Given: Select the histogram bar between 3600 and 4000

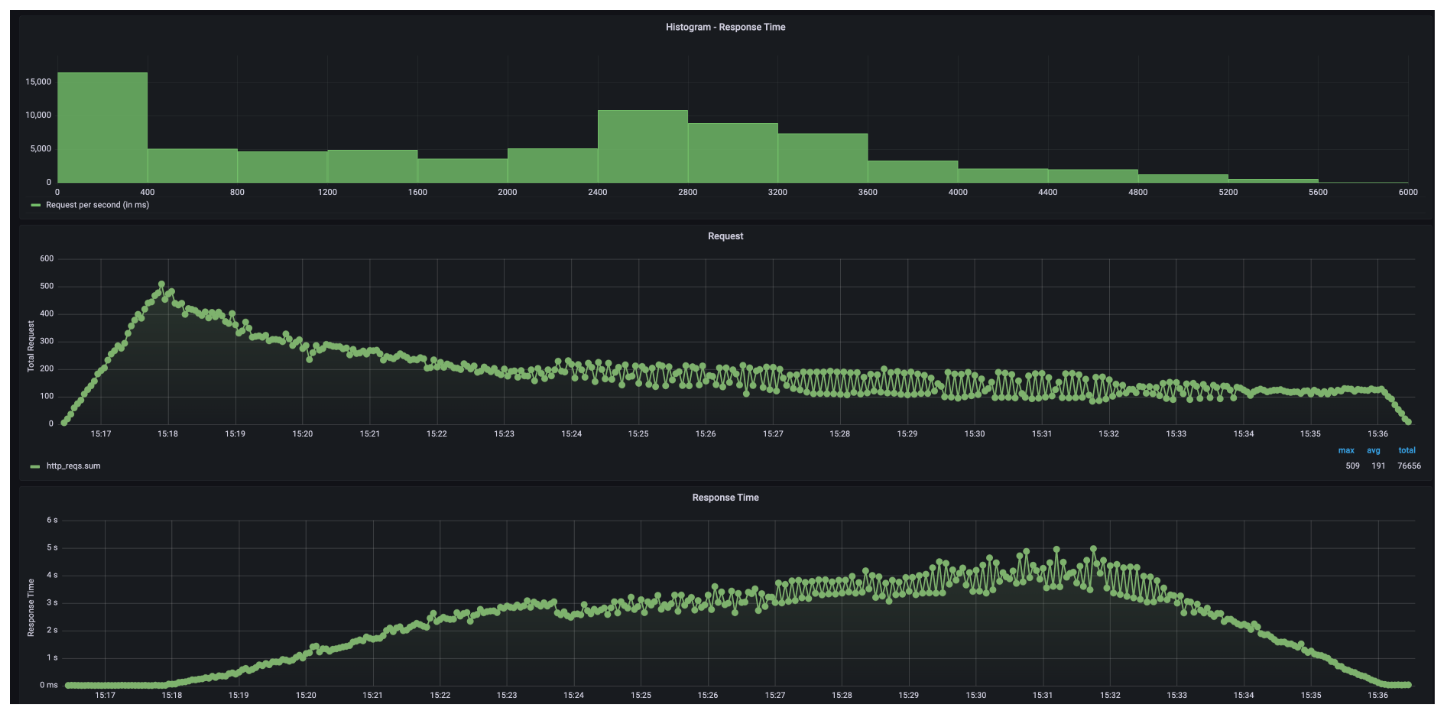Looking at the screenshot, I should point(912,171).
